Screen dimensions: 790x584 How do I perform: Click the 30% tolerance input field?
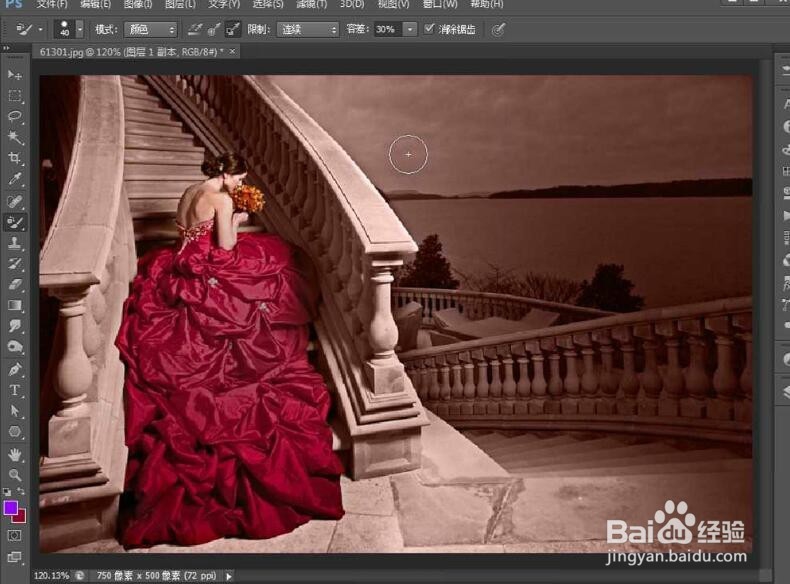(388, 30)
